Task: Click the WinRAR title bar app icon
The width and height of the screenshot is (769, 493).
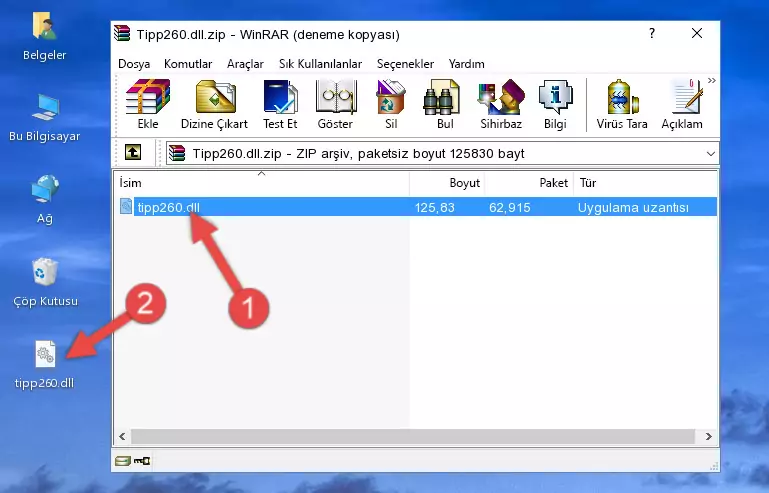Action: coord(123,34)
